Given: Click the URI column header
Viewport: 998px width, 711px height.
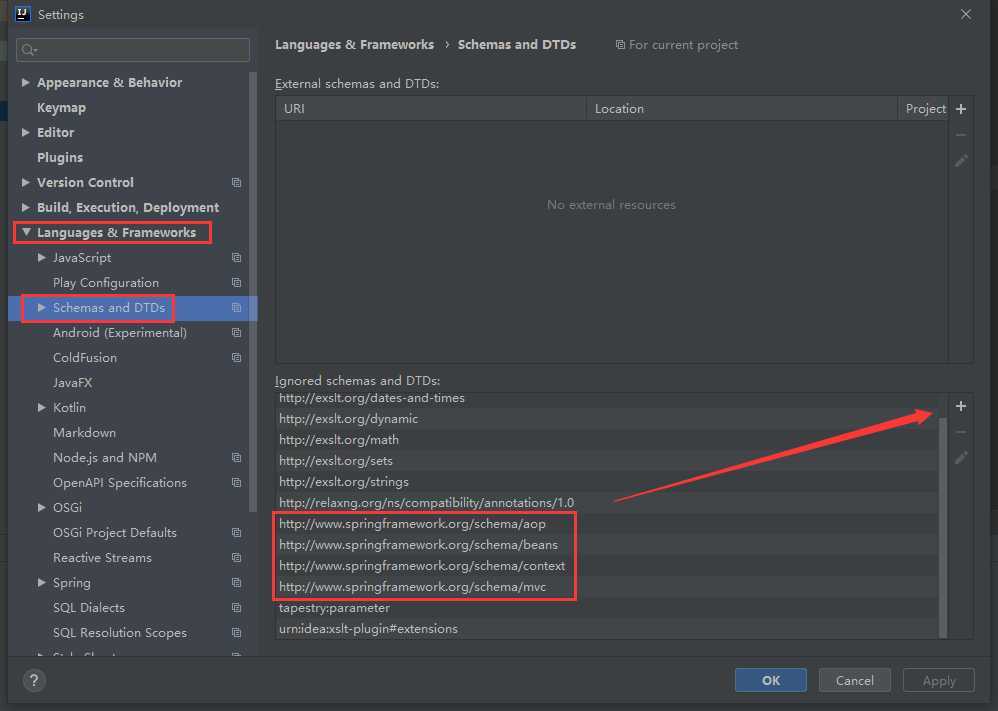Looking at the screenshot, I should [x=431, y=109].
